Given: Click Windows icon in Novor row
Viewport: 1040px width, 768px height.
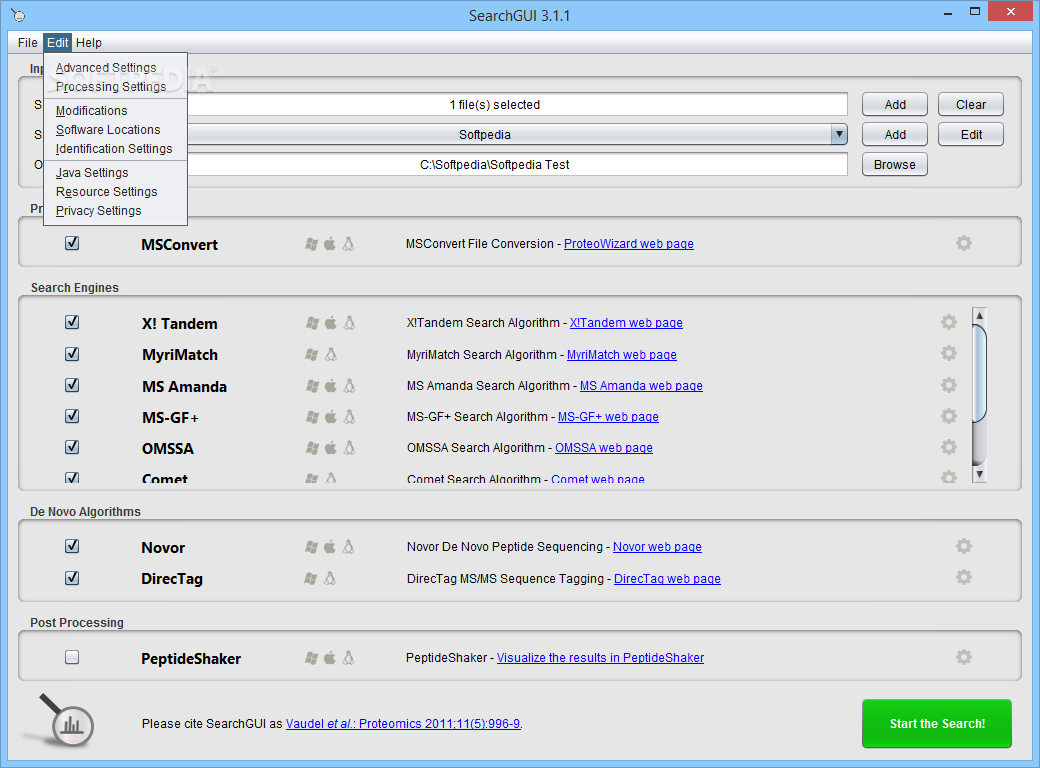Looking at the screenshot, I should pos(311,547).
